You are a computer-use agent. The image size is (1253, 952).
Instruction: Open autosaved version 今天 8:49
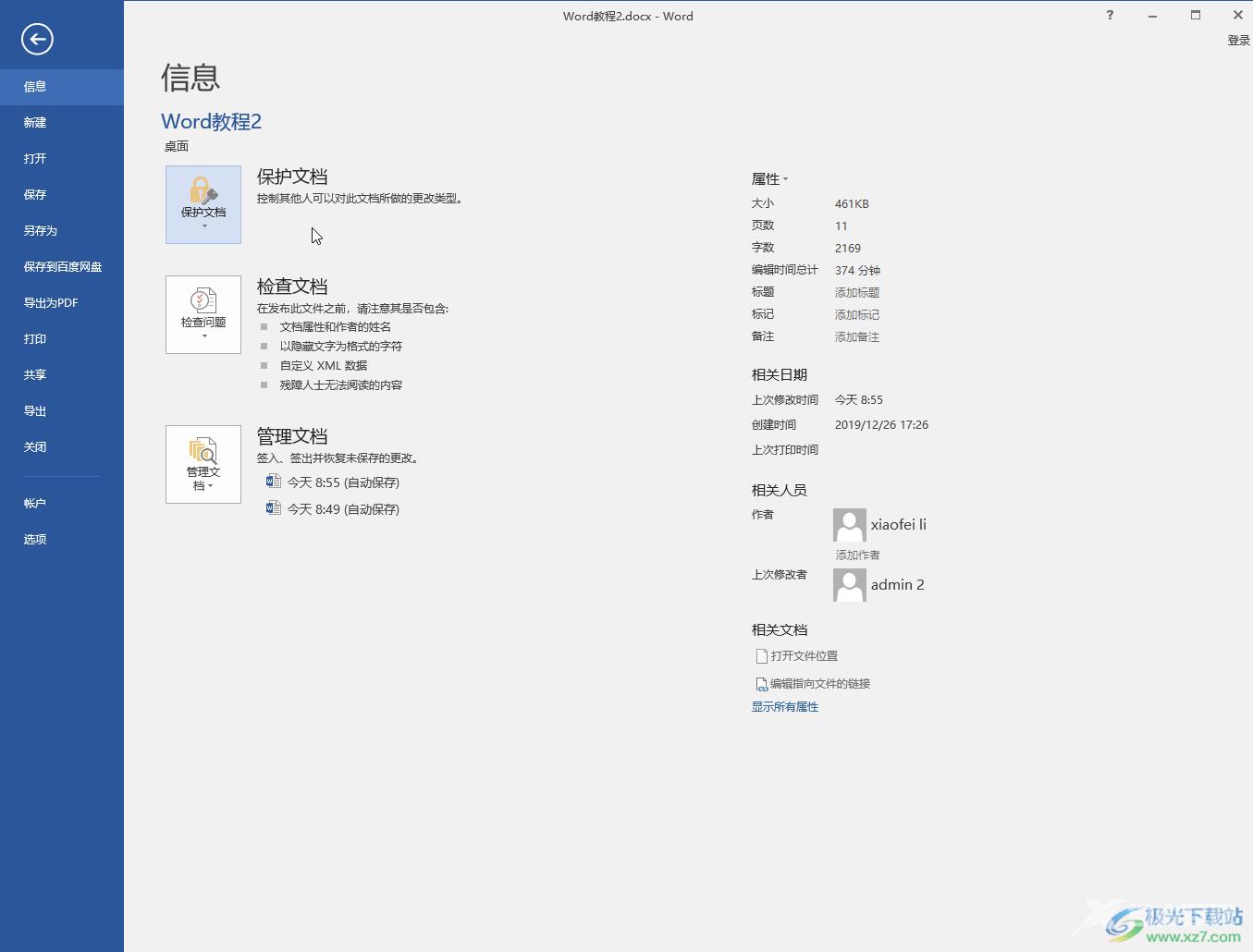pyautogui.click(x=343, y=509)
